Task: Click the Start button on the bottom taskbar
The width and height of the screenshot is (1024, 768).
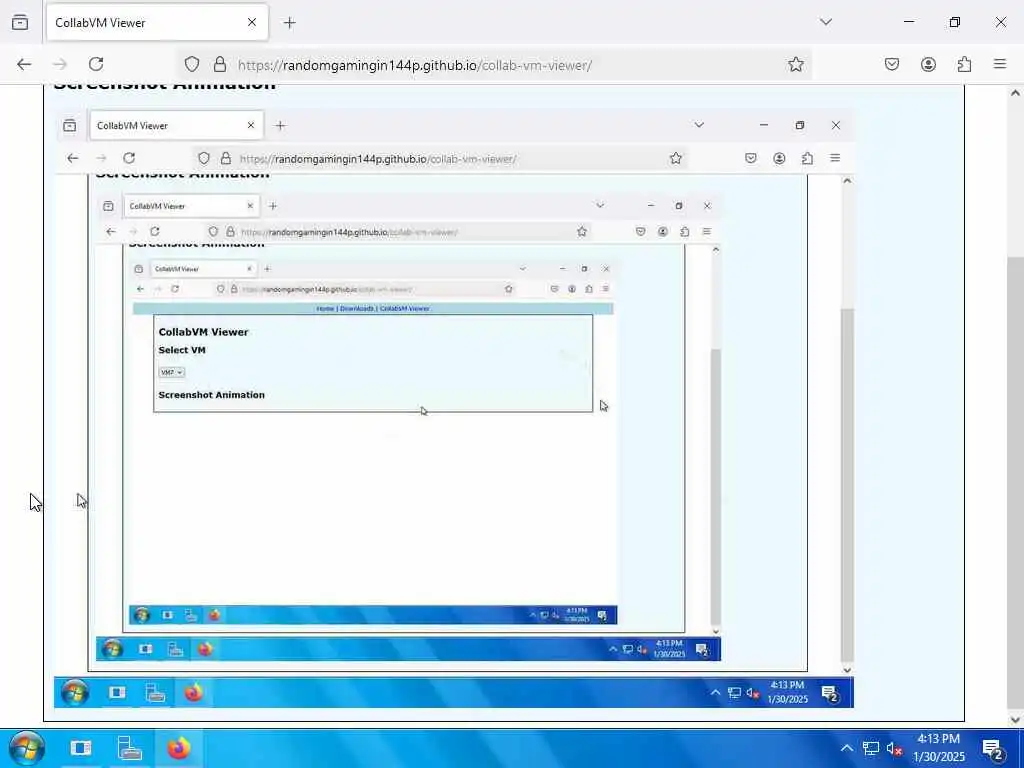Action: click(27, 748)
